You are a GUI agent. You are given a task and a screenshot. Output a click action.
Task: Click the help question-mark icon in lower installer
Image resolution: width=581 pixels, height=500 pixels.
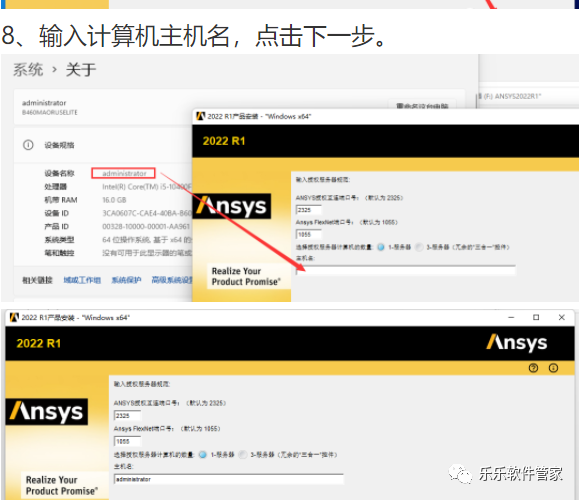point(533,368)
